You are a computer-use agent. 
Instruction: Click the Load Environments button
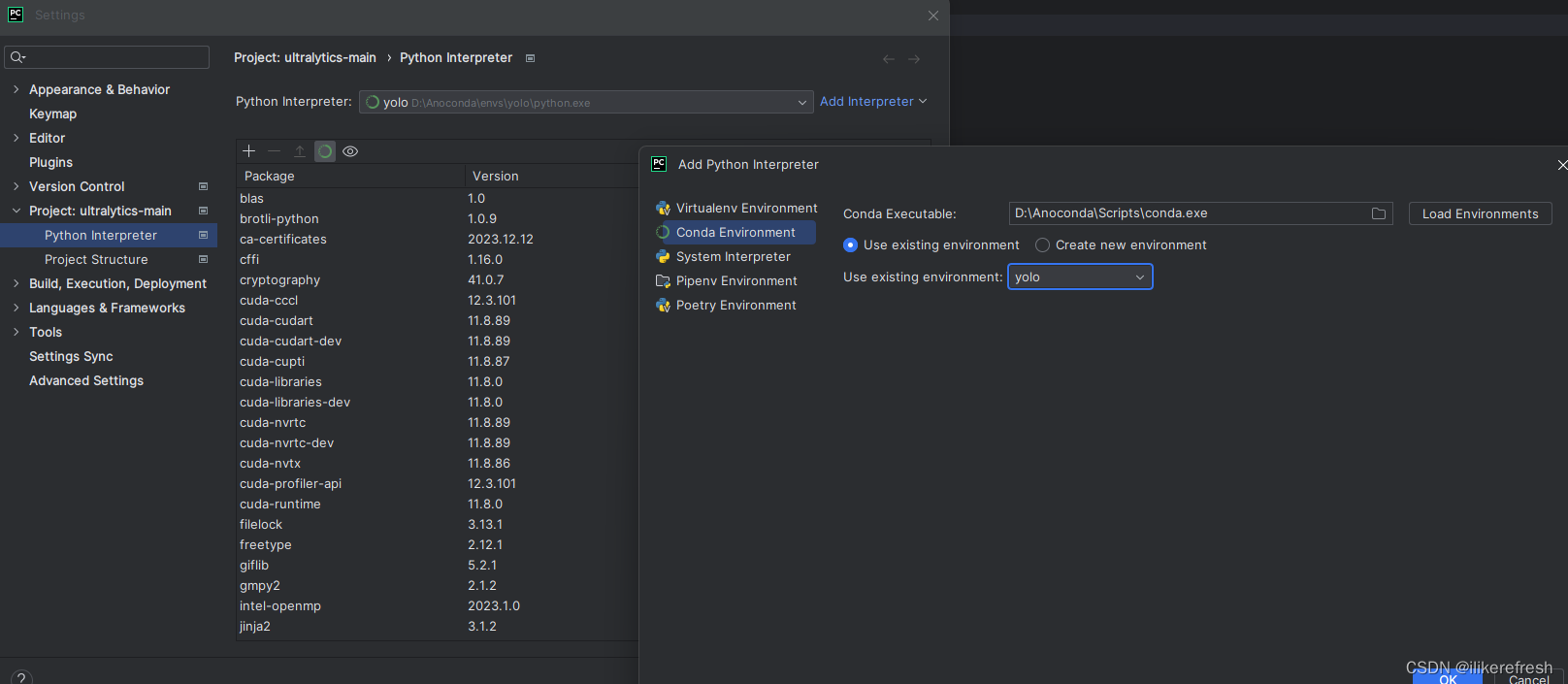point(1480,213)
